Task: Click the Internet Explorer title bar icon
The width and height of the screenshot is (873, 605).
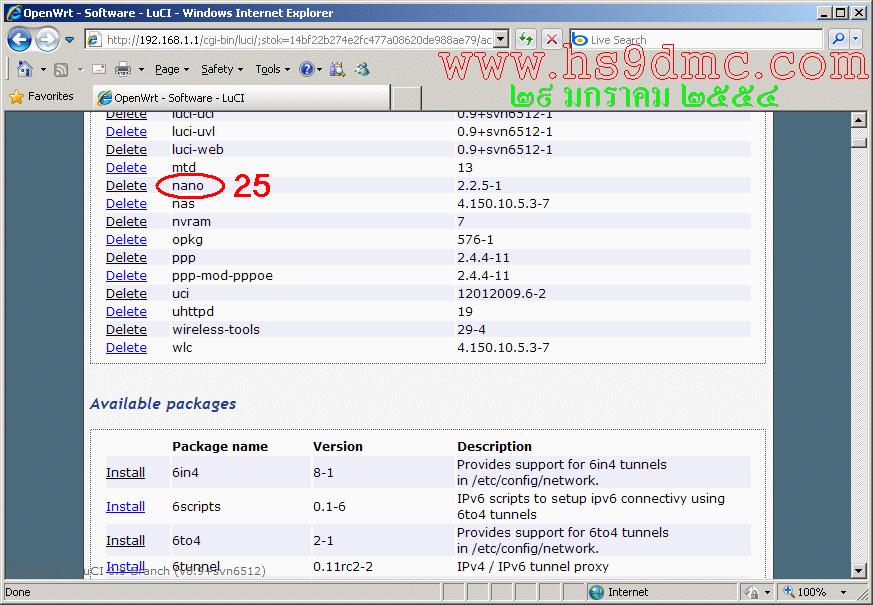Action: click(x=13, y=13)
